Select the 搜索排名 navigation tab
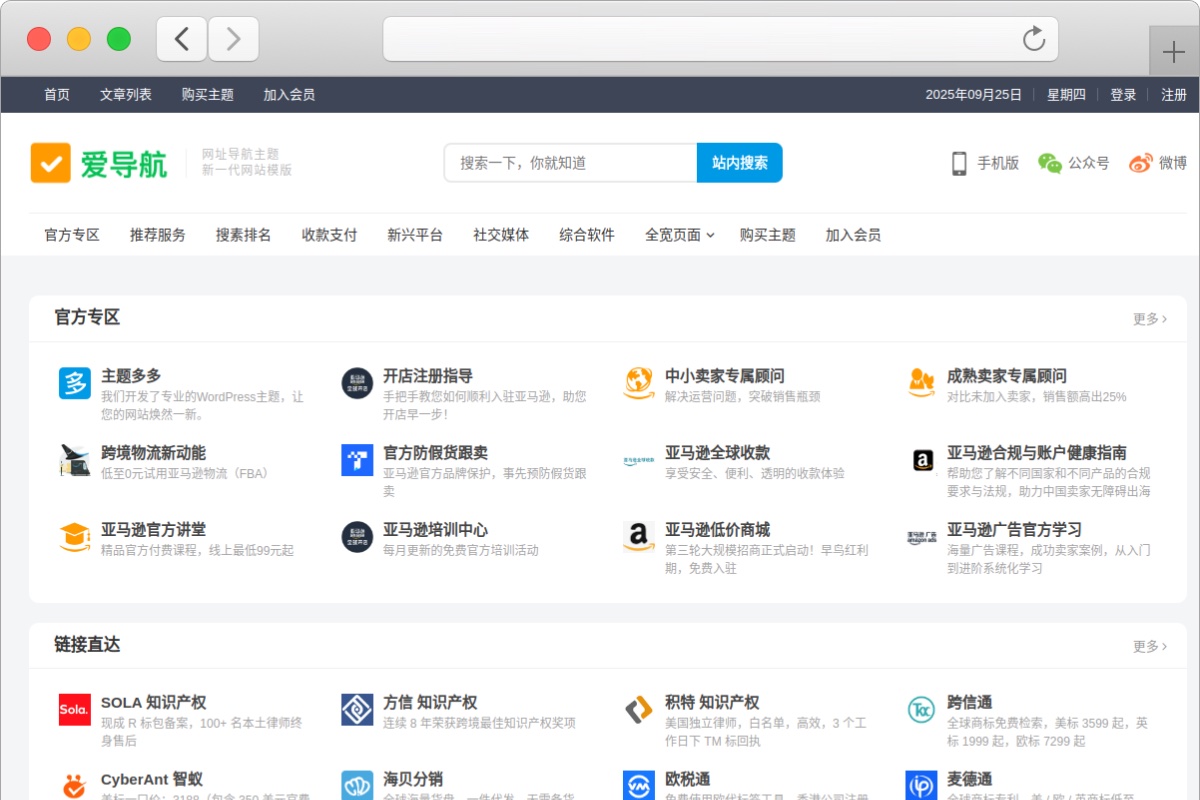Screen dimensions: 1200x800 pos(243,235)
